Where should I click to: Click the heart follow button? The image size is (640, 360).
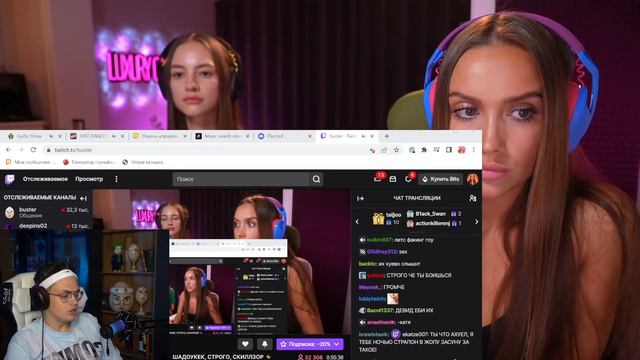click(x=245, y=344)
